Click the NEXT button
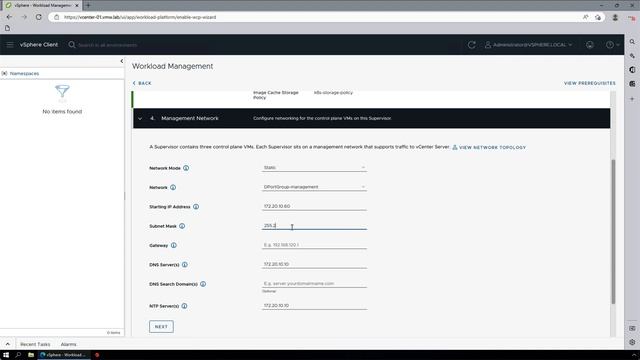The image size is (640, 360). pyautogui.click(x=161, y=327)
